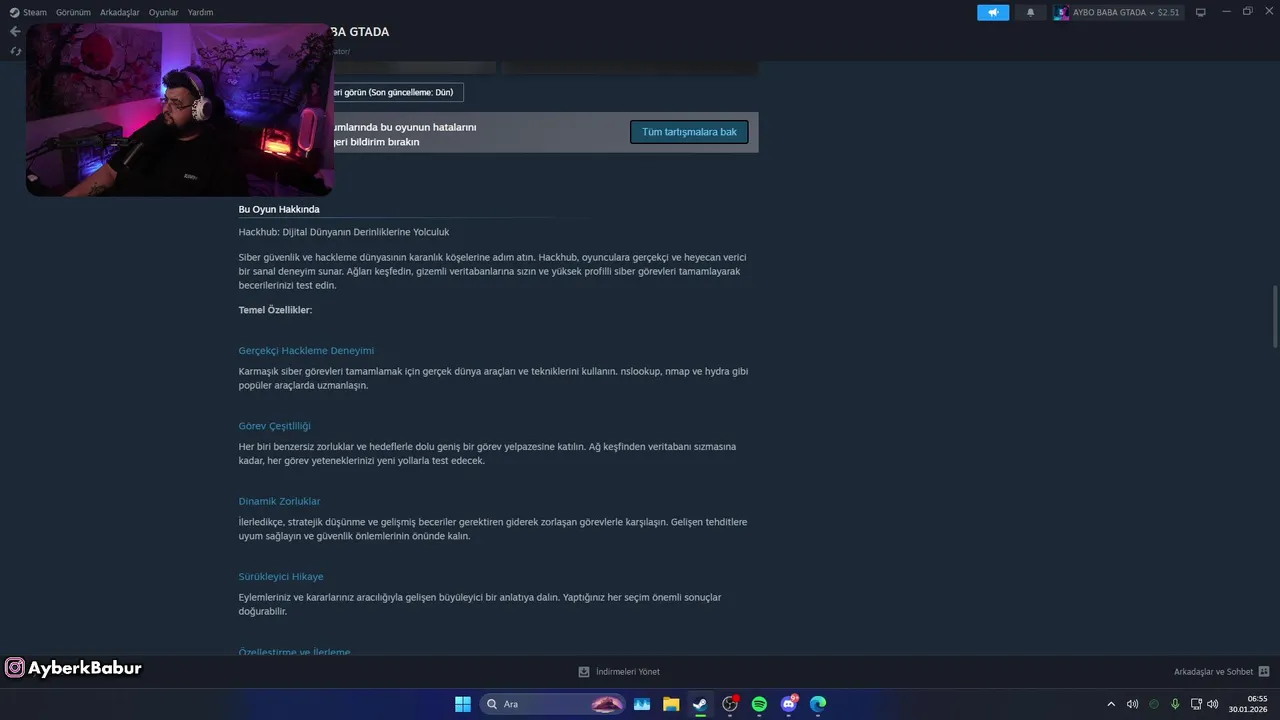Screen dimensions: 1280x720
Task: Click 'Görev Çeşitliliği' heading
Action: coord(275,426)
